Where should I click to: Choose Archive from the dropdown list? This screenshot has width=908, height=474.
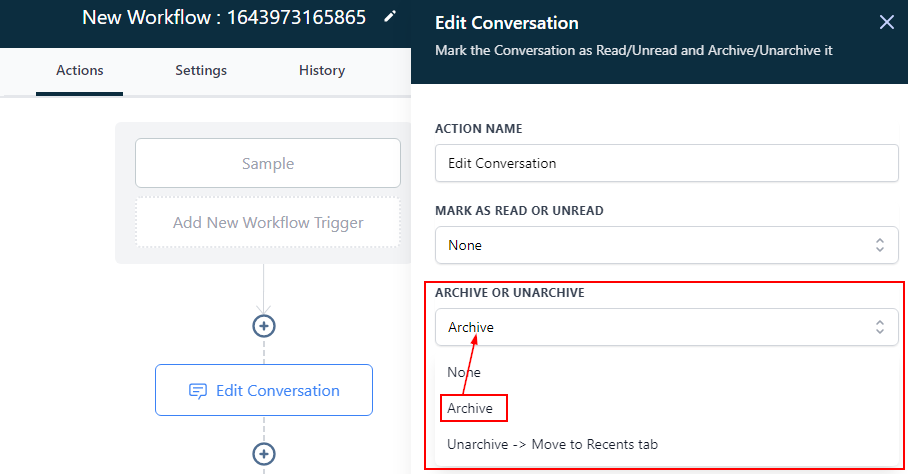point(471,408)
